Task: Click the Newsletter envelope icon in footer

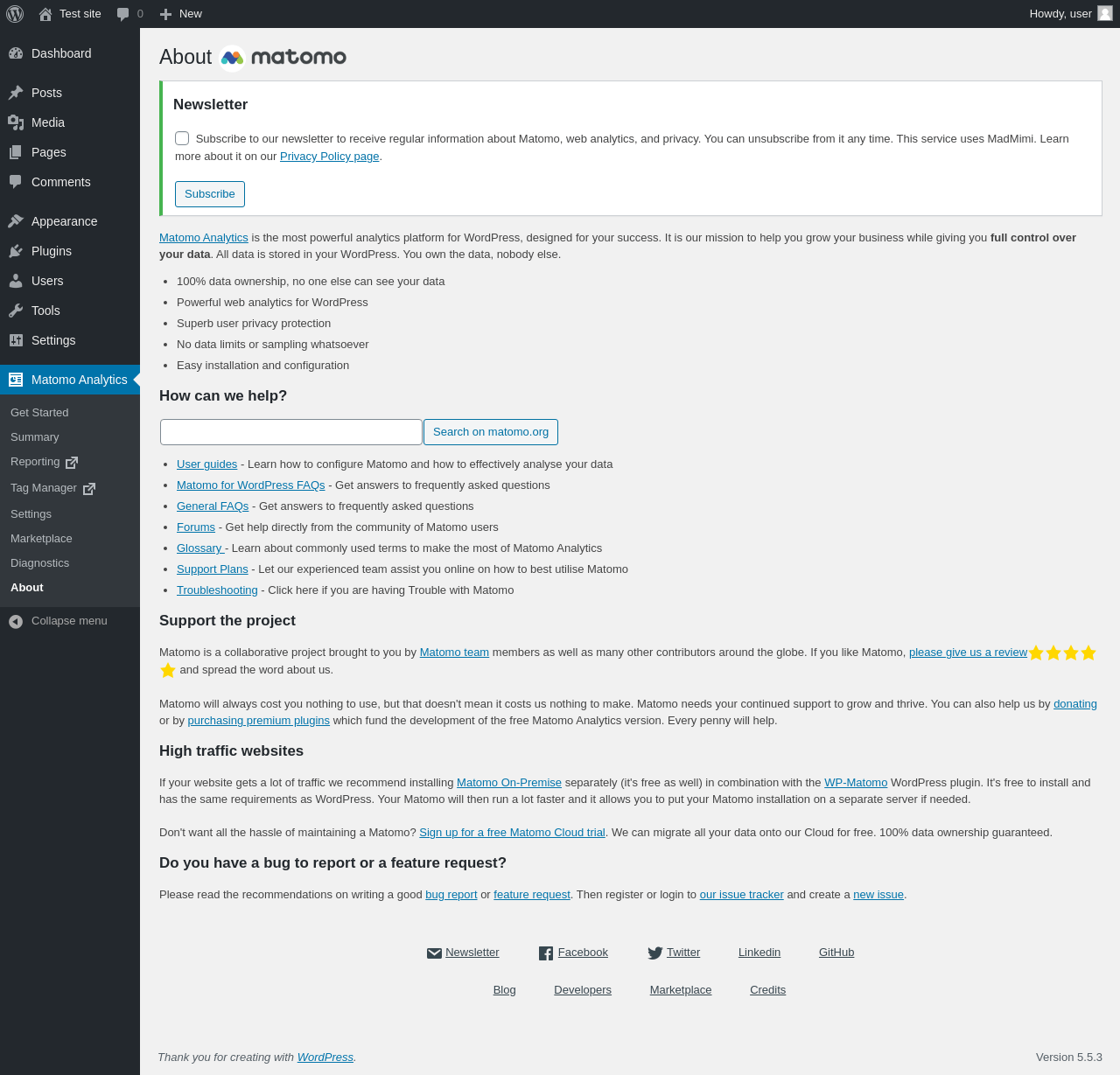Action: click(434, 953)
